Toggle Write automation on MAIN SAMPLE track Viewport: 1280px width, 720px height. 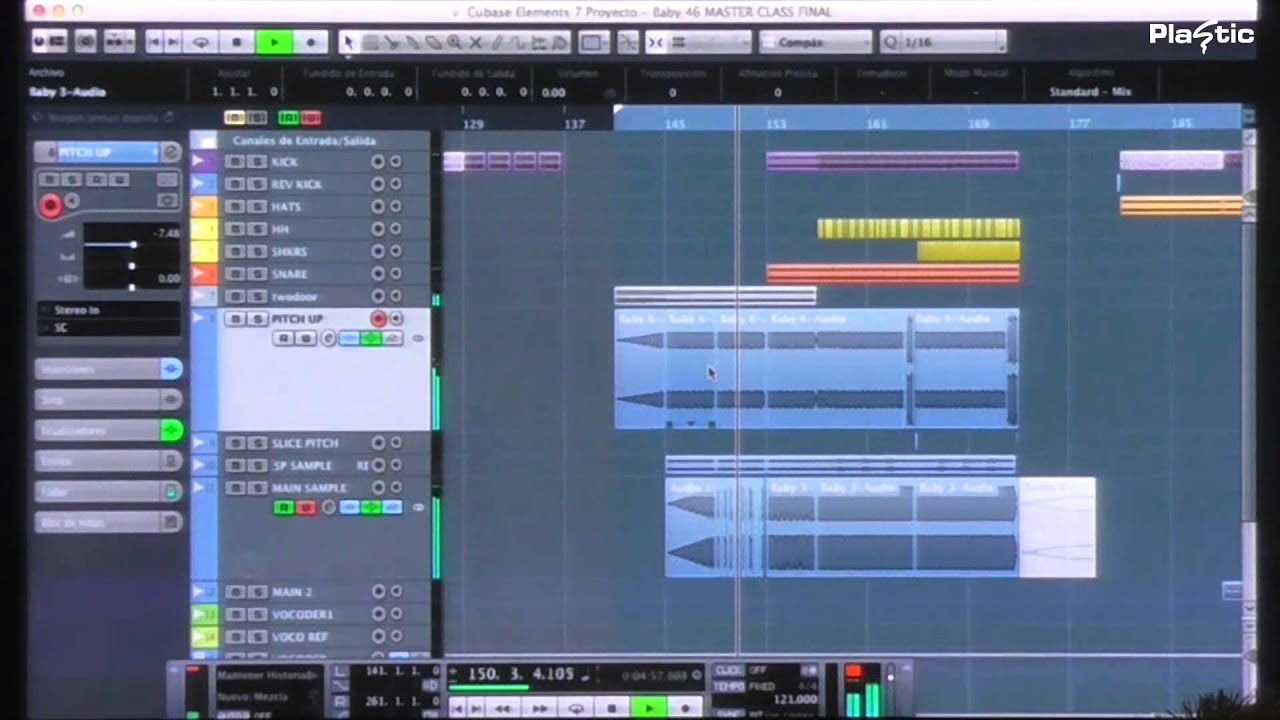306,508
